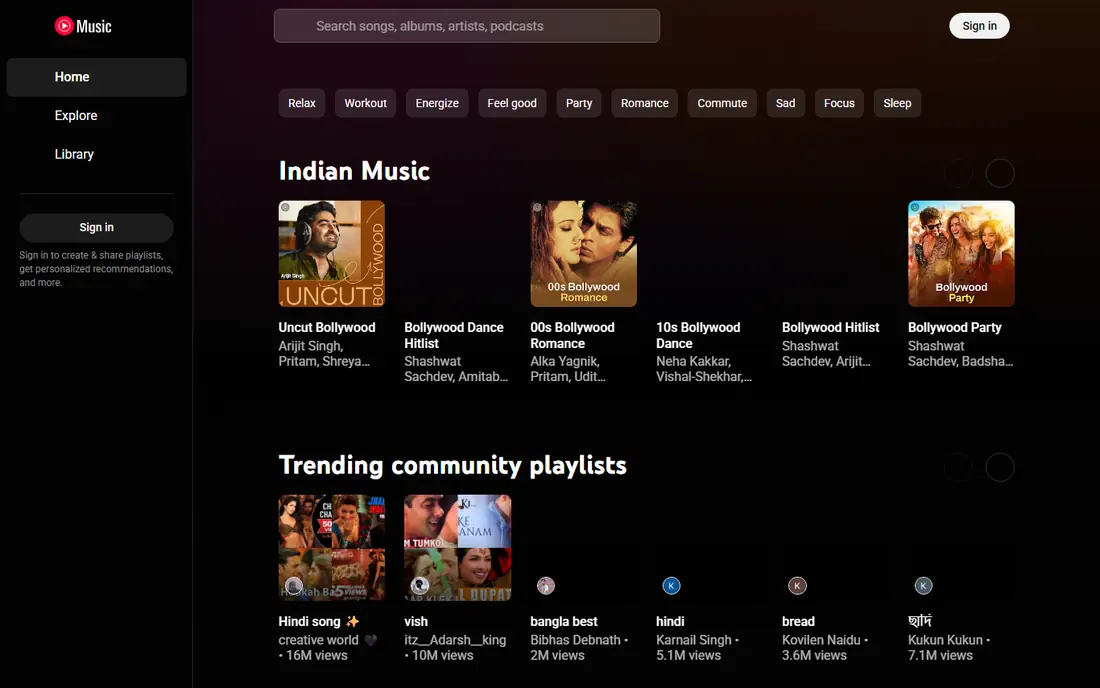This screenshot has height=688, width=1100.
Task: Click 'creative world • 16M views' text
Action: [328, 647]
